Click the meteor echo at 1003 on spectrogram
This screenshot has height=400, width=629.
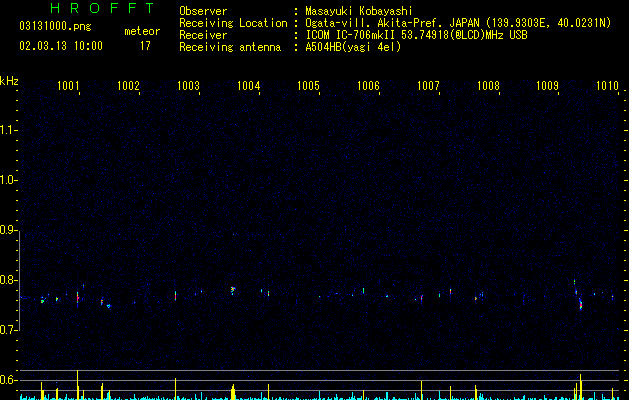175,296
